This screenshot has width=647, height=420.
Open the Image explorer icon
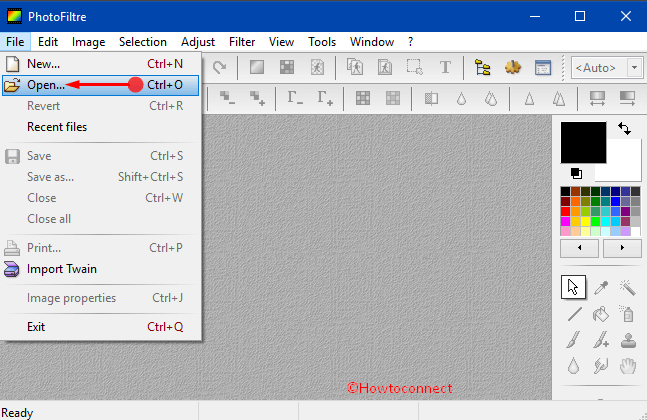coord(482,67)
